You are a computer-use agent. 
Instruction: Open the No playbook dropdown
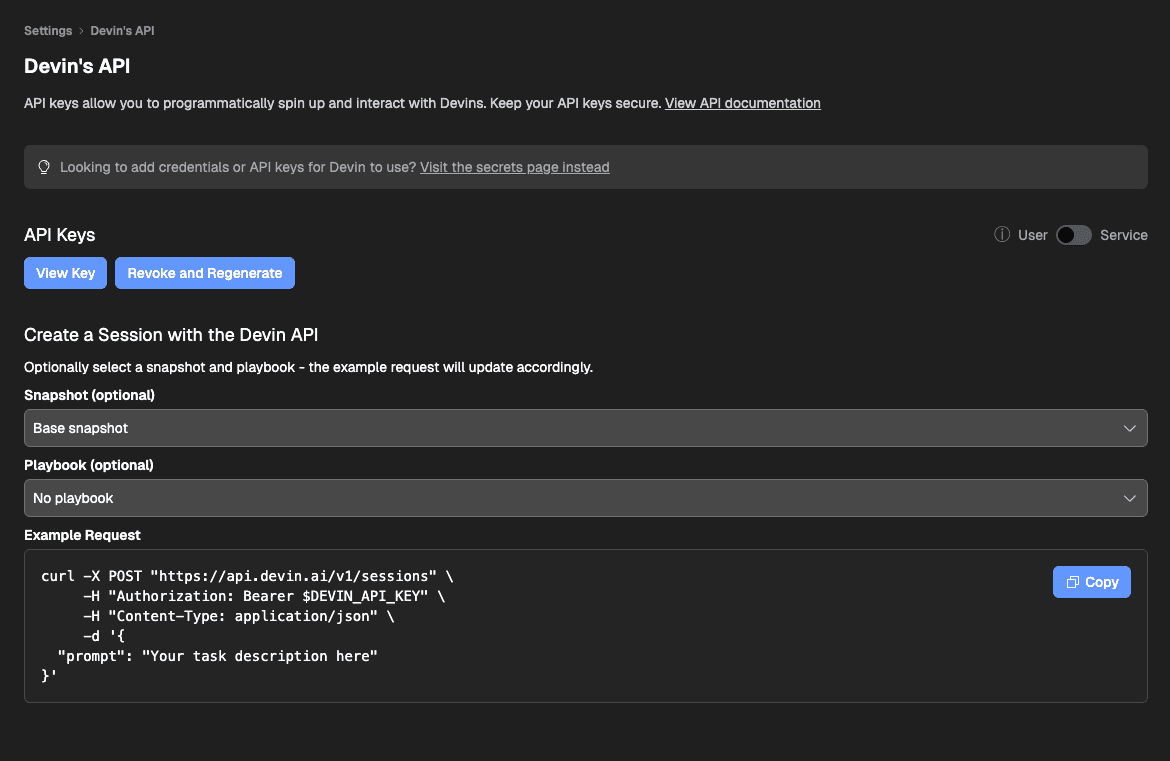click(585, 498)
